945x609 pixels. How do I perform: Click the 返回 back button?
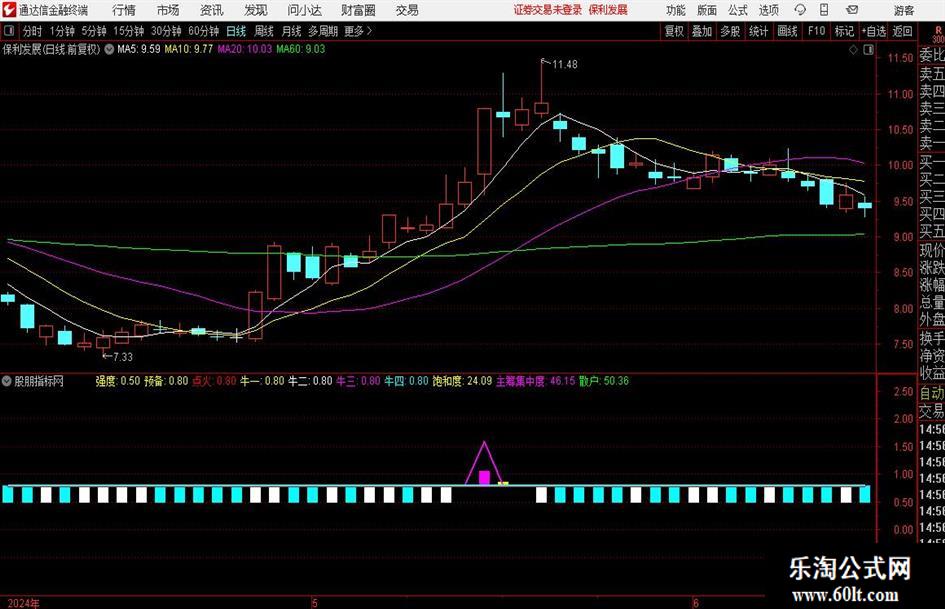[x=902, y=31]
